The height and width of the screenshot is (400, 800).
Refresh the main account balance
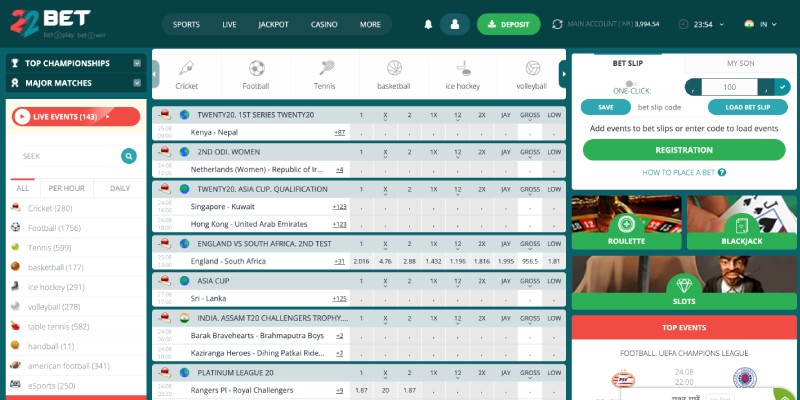pos(557,24)
